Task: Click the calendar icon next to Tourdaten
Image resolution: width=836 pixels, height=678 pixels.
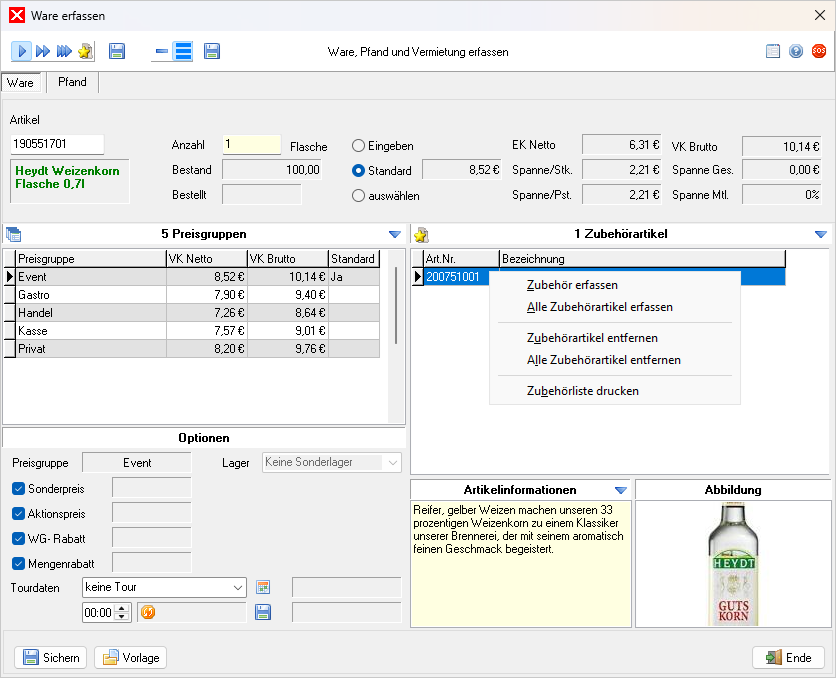Action: [x=264, y=587]
